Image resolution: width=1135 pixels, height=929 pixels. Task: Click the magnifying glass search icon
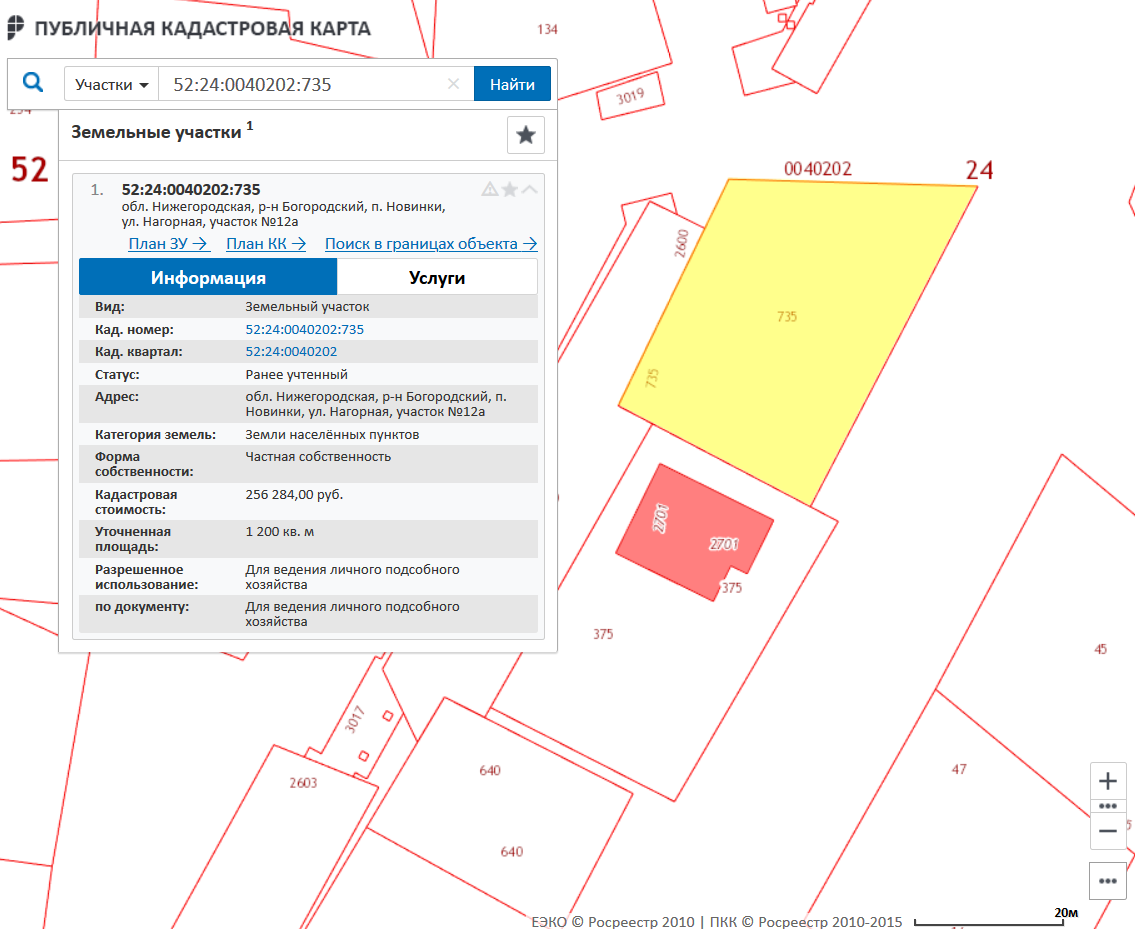33,83
